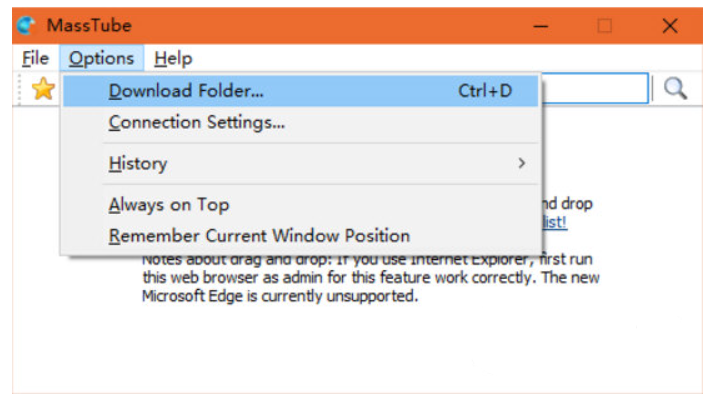Open the File menu
This screenshot has width=714, height=404.
click(35, 59)
